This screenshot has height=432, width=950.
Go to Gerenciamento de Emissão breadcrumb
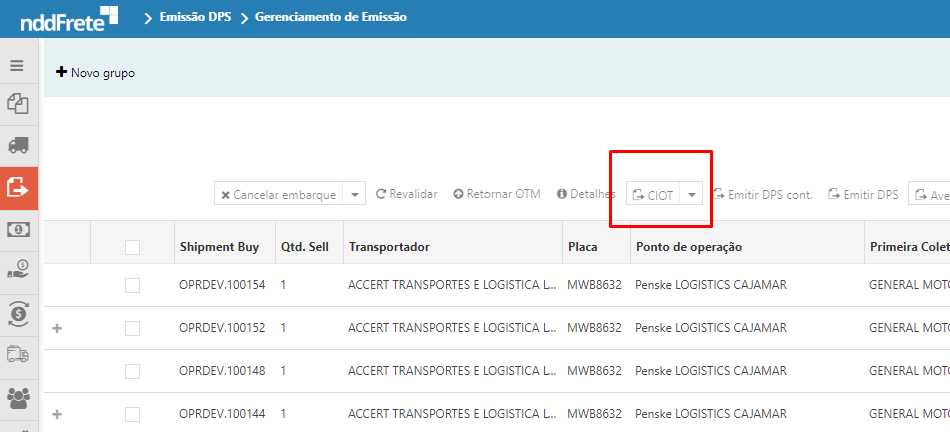(331, 17)
